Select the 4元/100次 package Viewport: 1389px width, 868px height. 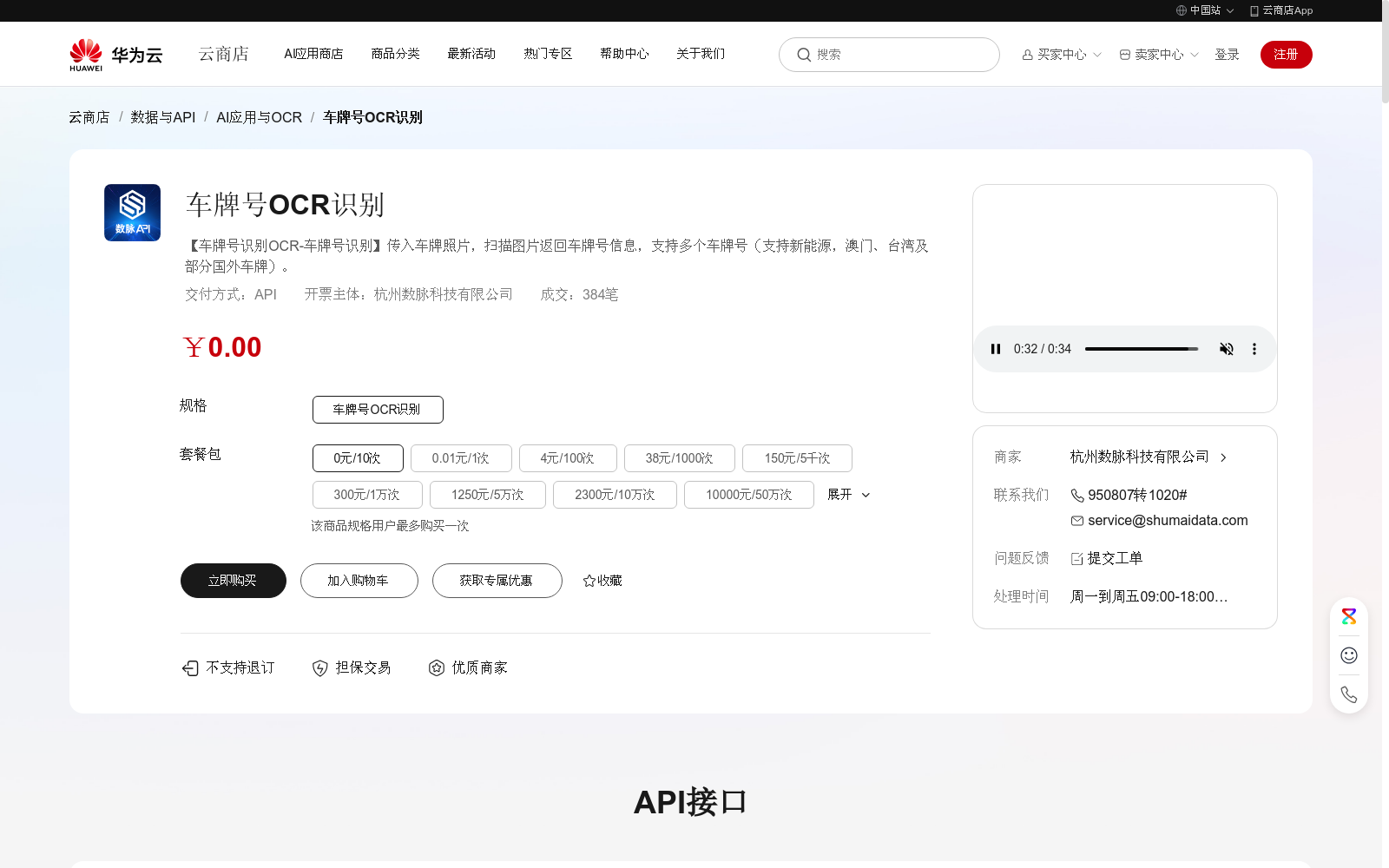coord(568,458)
